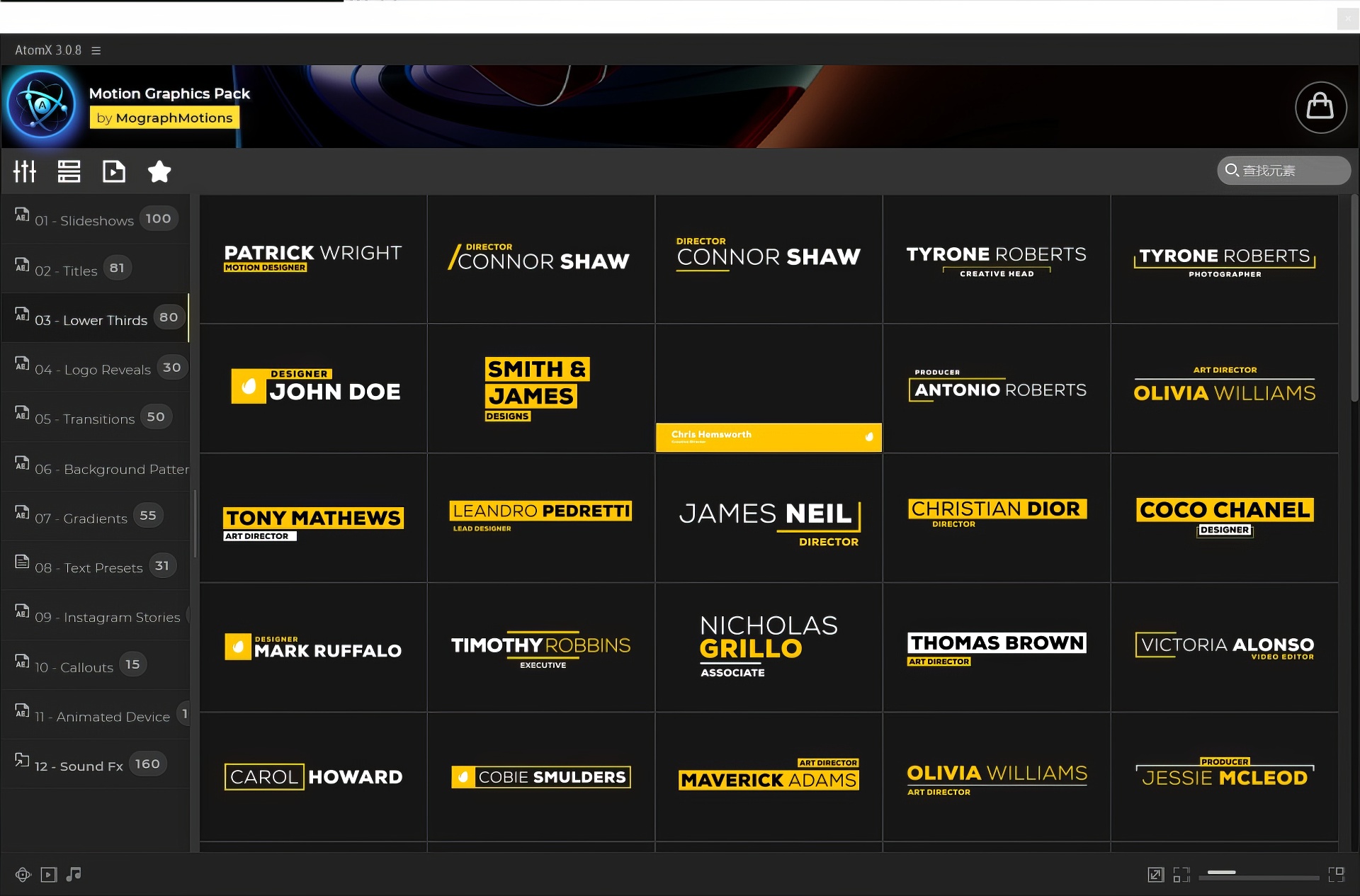Select the Patrick Wright lower third preset

(313, 259)
